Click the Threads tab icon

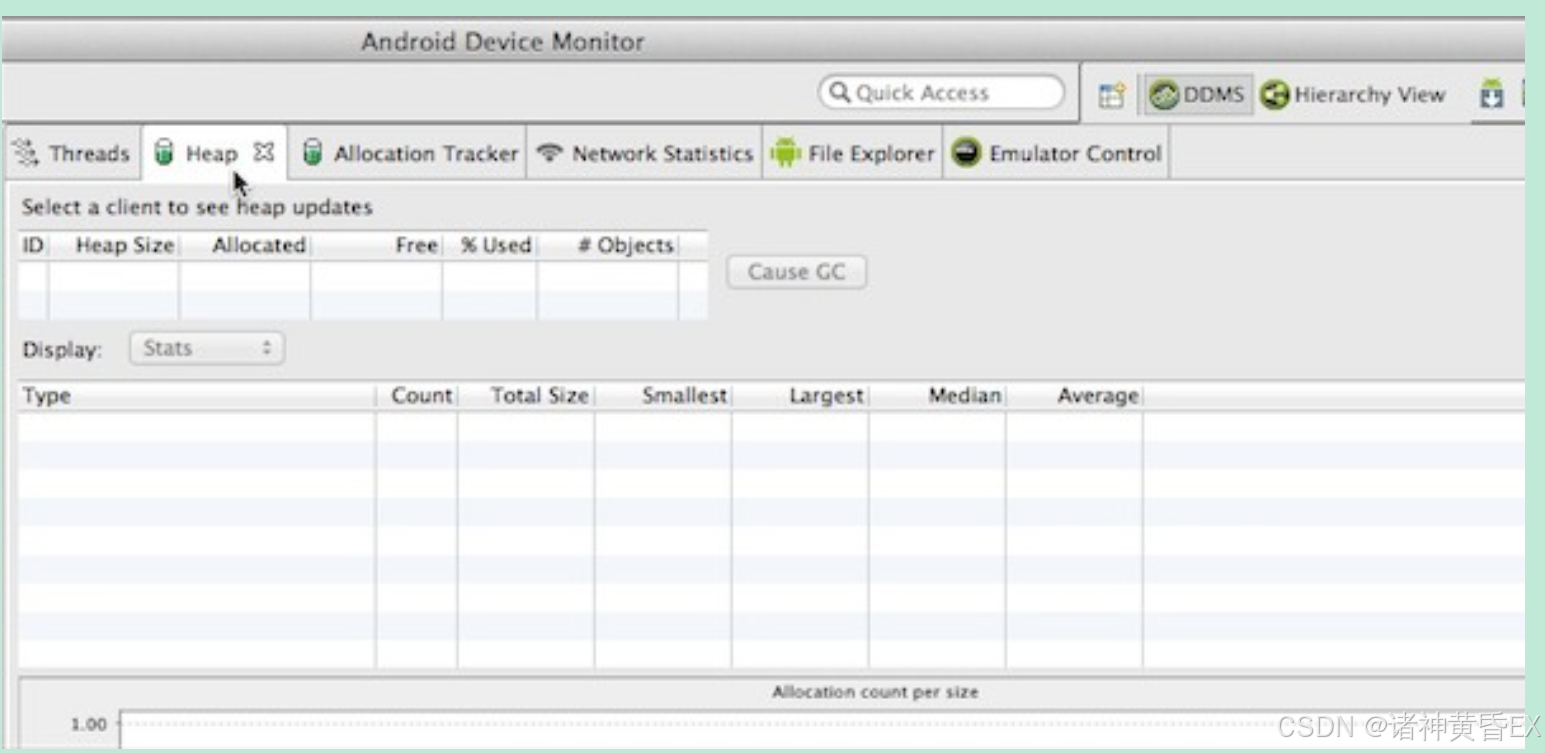coord(25,153)
